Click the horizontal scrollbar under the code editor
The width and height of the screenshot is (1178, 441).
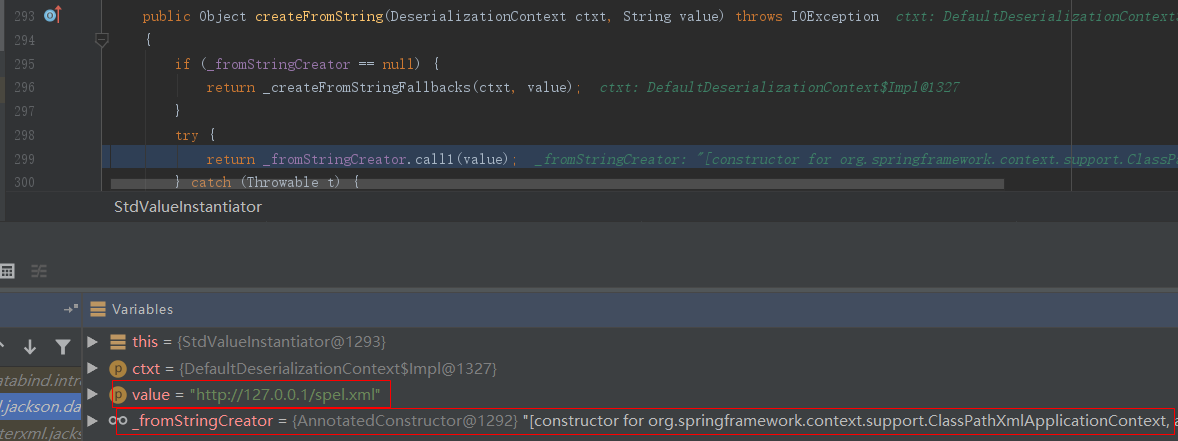click(x=556, y=184)
